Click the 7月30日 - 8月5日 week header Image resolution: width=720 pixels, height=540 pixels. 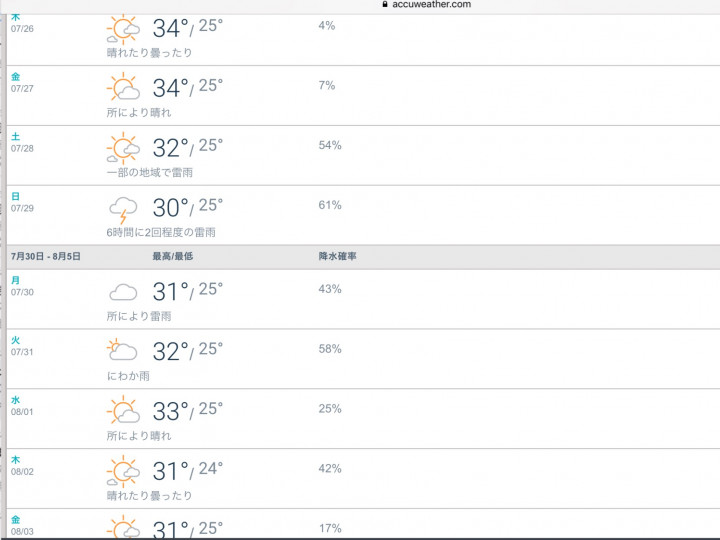click(x=46, y=257)
